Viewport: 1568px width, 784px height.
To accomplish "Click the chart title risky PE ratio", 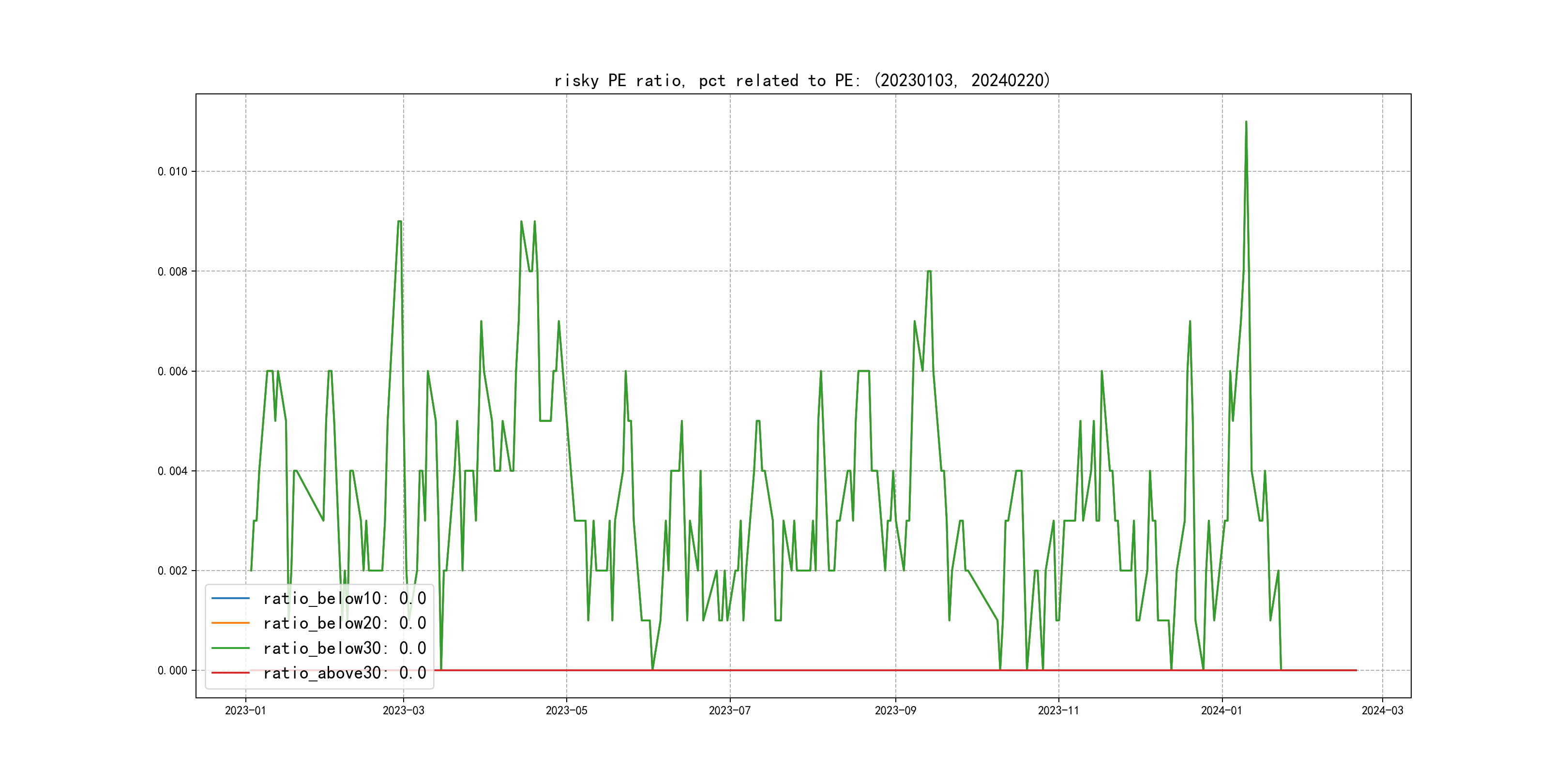I will pyautogui.click(x=801, y=80).
